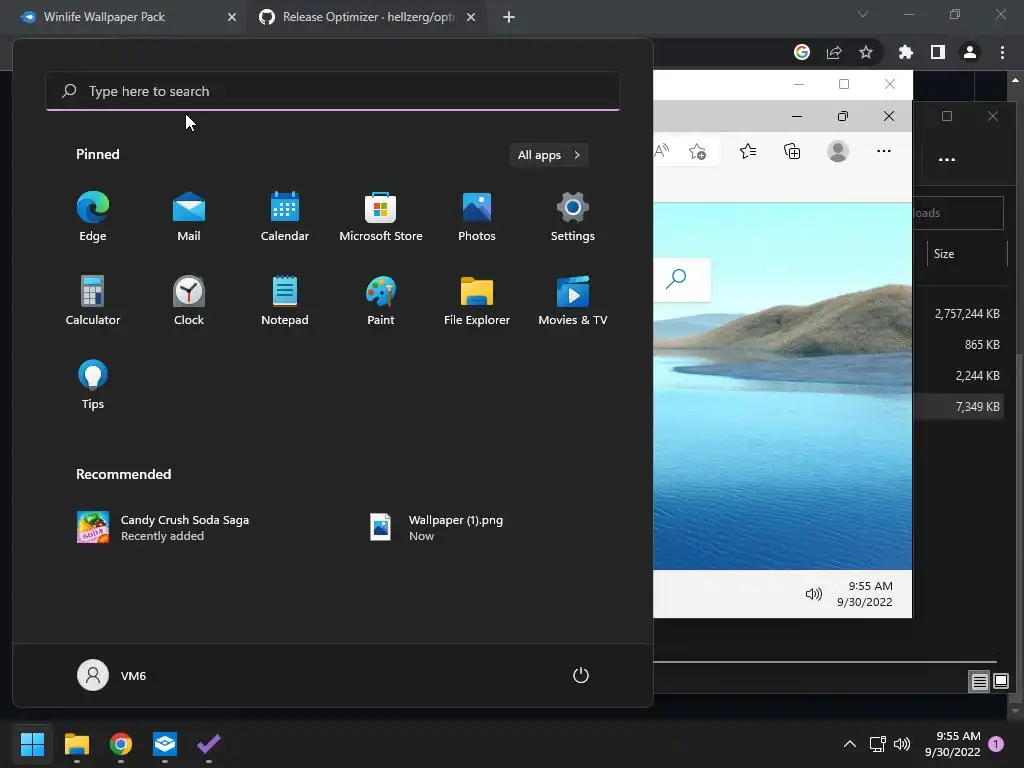The image size is (1024, 768).
Task: Switch File Explorer to large thumbnails view
Action: pyautogui.click(x=1000, y=682)
